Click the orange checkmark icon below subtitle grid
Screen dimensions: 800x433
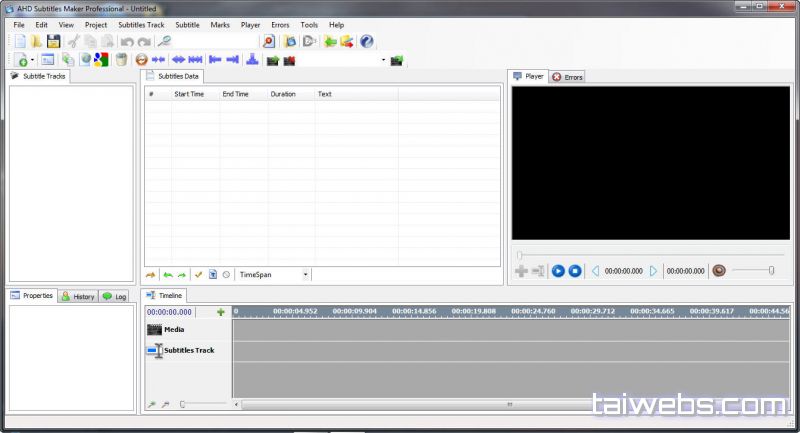[x=198, y=275]
